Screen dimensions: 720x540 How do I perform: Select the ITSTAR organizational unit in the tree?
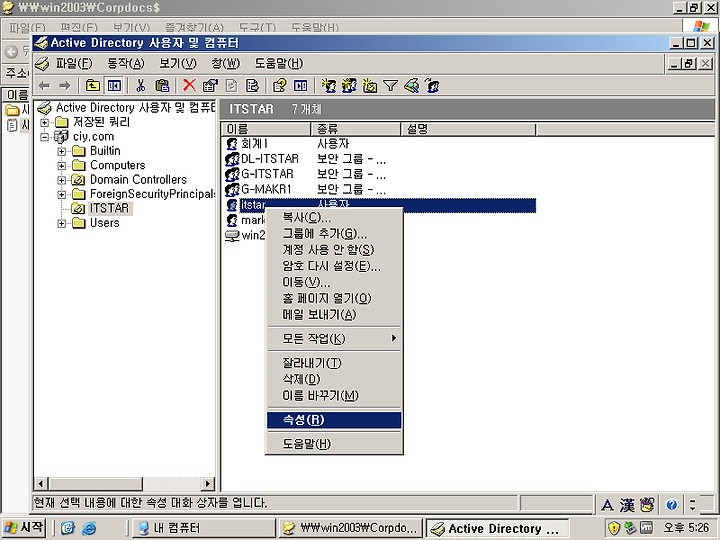tap(109, 208)
